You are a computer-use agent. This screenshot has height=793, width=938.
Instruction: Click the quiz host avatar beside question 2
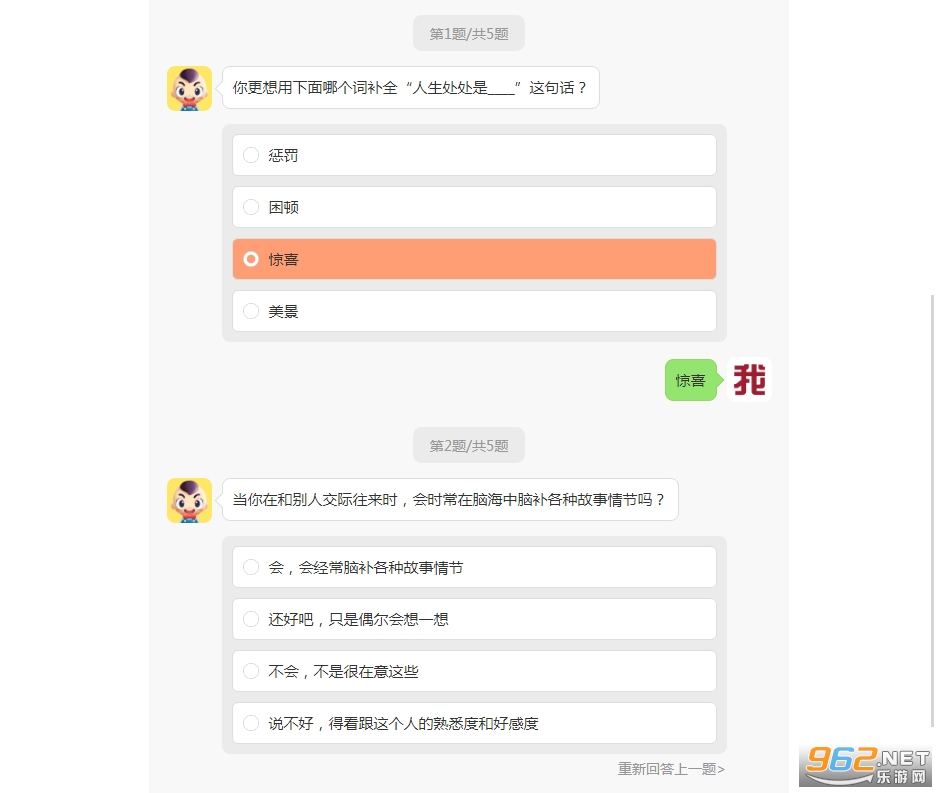click(189, 500)
